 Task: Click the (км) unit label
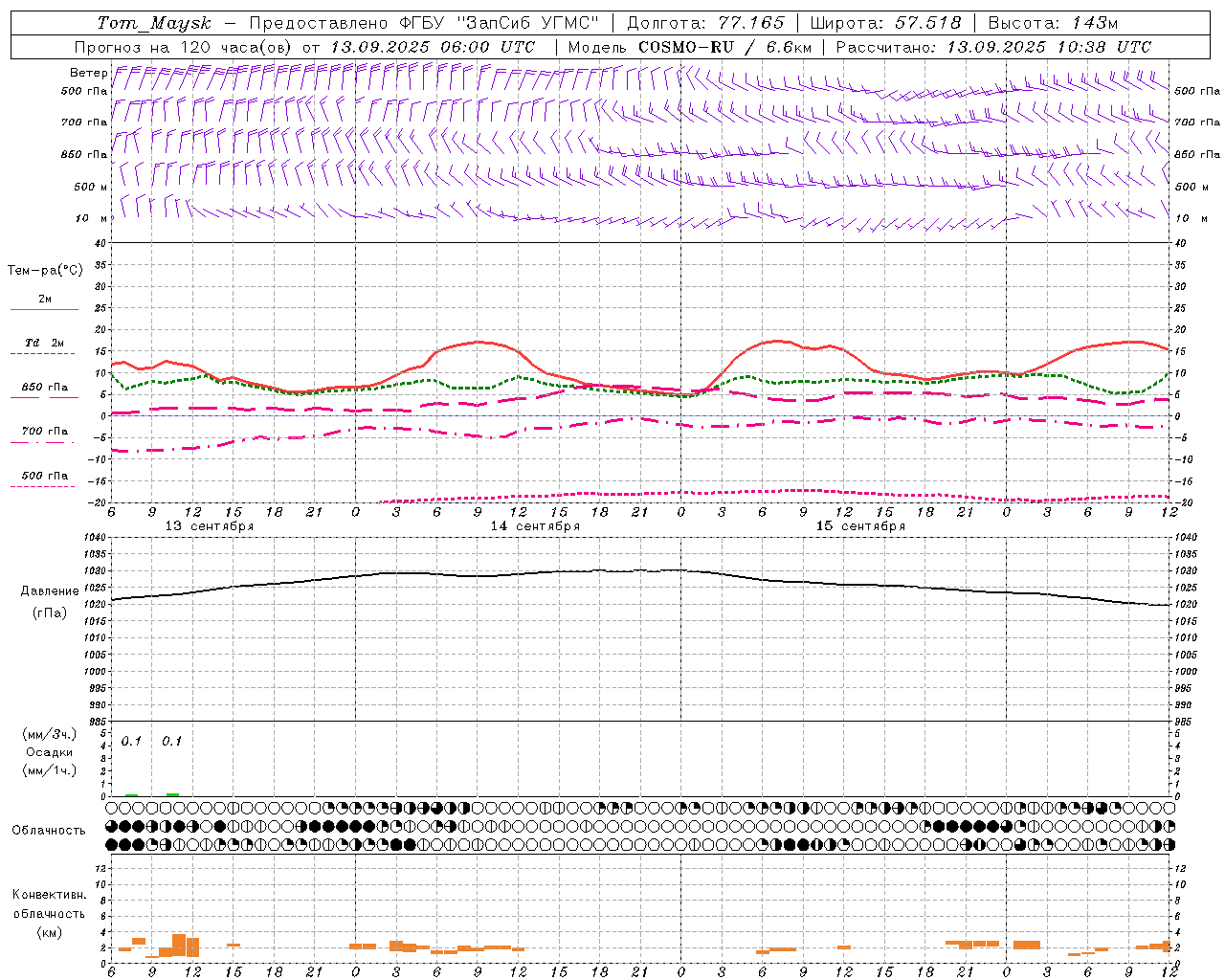coord(49,932)
